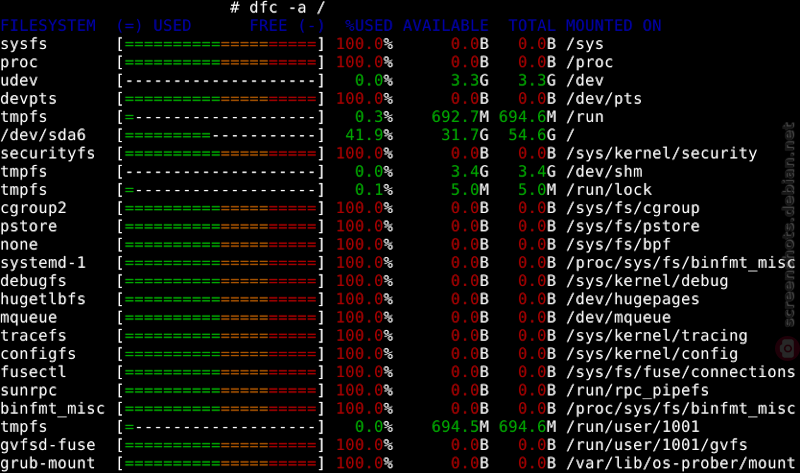Image resolution: width=800 pixels, height=473 pixels.
Task: Select the sunrpc filesystem name
Action: click(x=29, y=391)
